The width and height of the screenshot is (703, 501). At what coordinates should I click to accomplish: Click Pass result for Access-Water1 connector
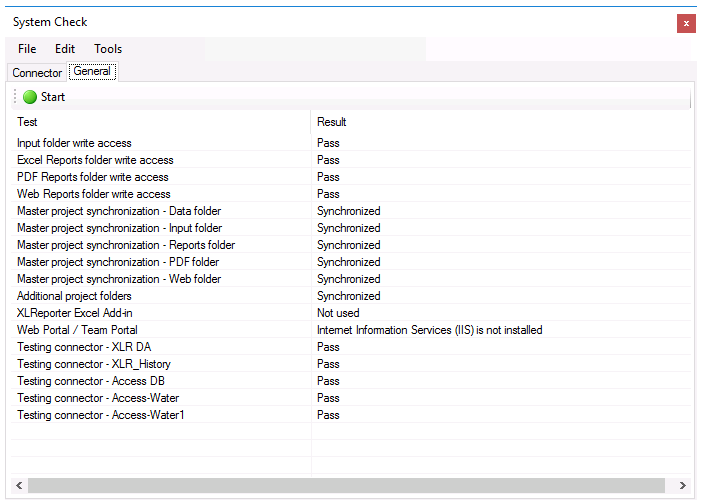click(328, 415)
